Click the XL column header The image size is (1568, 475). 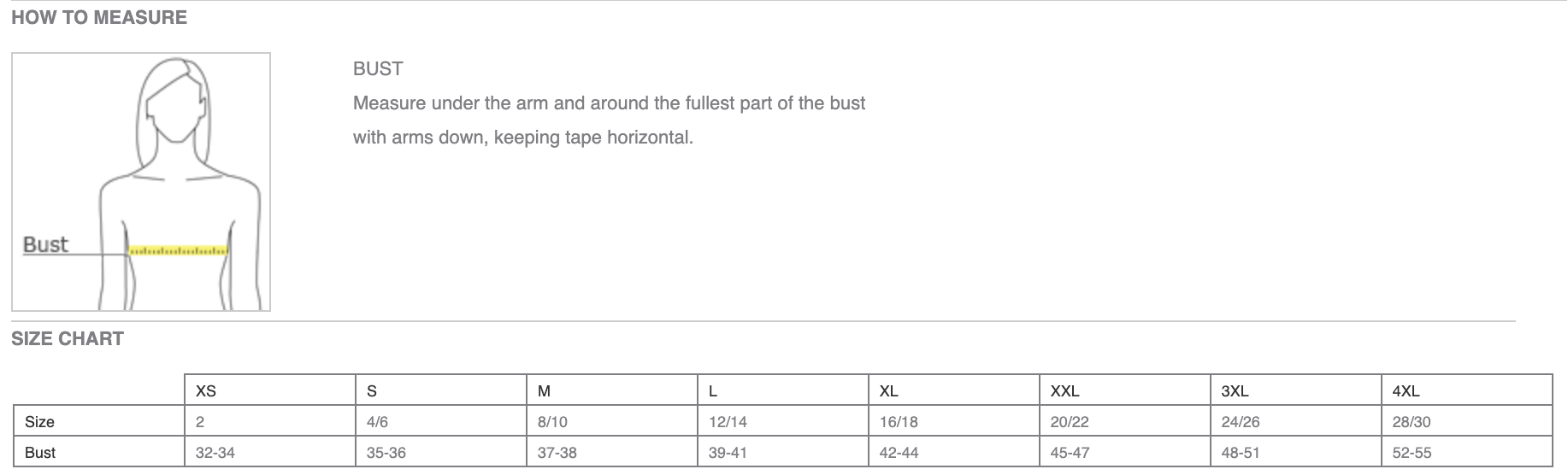pyautogui.click(x=889, y=391)
